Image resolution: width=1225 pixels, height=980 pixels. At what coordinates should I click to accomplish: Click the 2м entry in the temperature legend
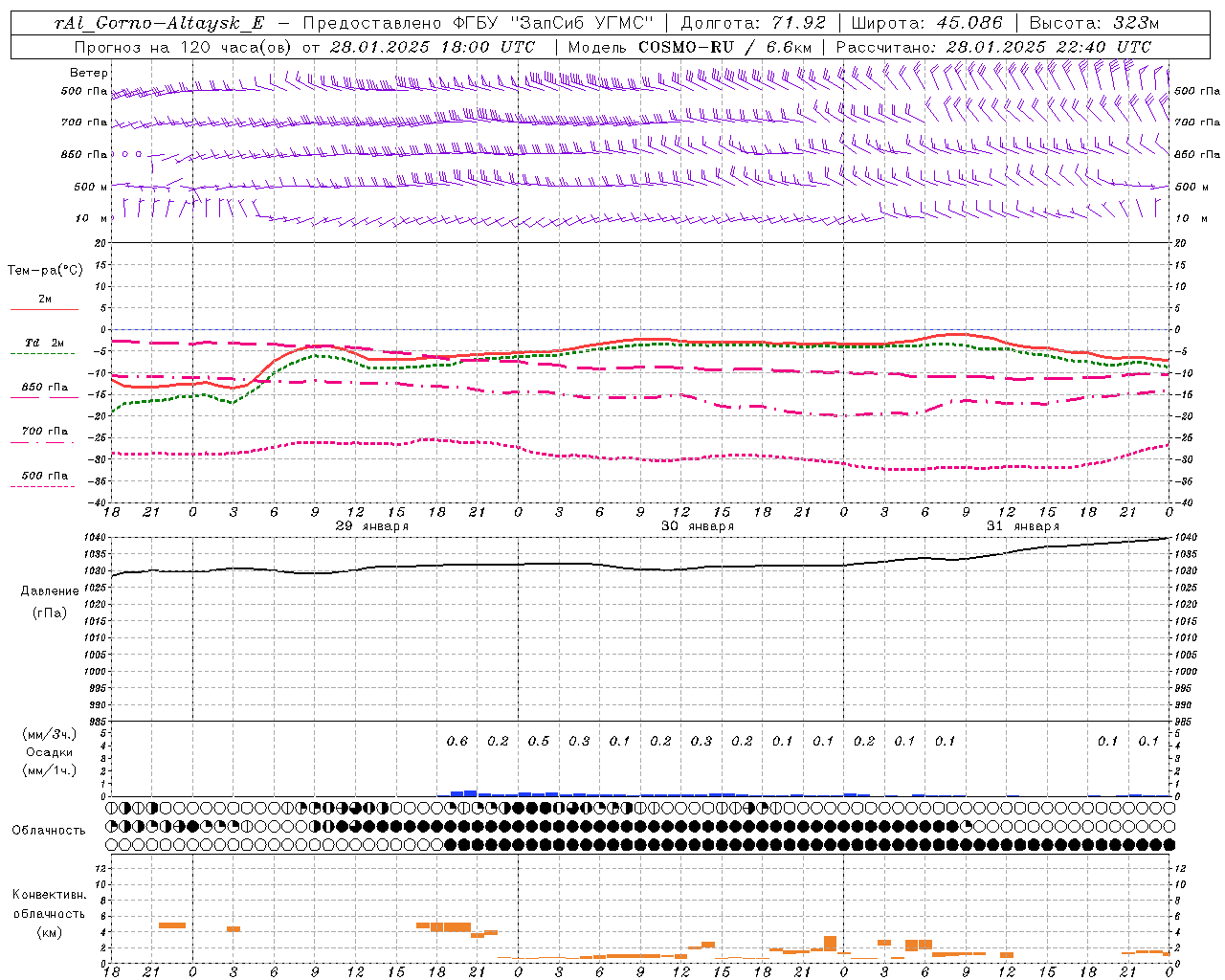click(45, 300)
